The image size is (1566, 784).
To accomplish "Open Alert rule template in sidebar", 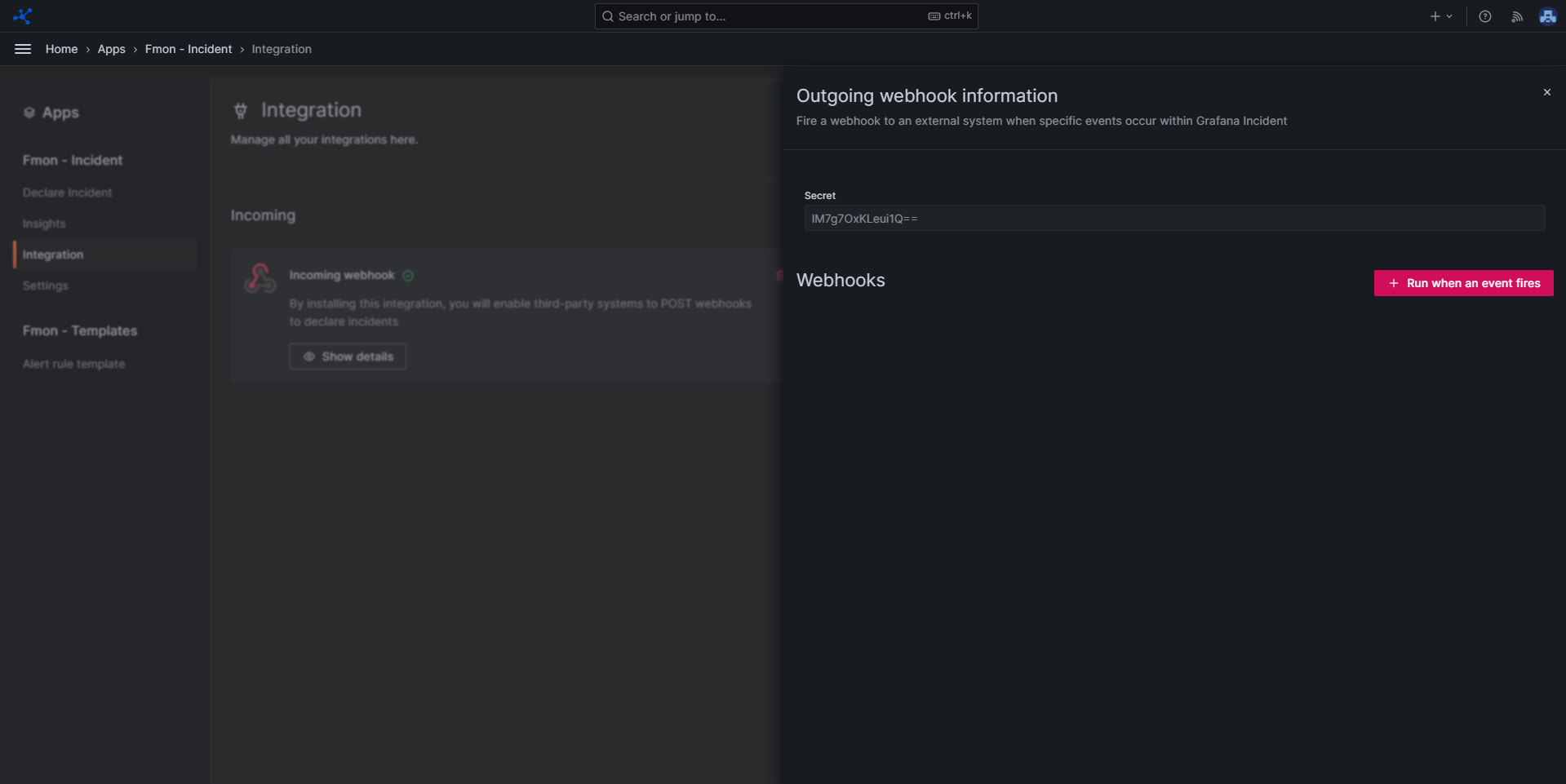I will [73, 364].
